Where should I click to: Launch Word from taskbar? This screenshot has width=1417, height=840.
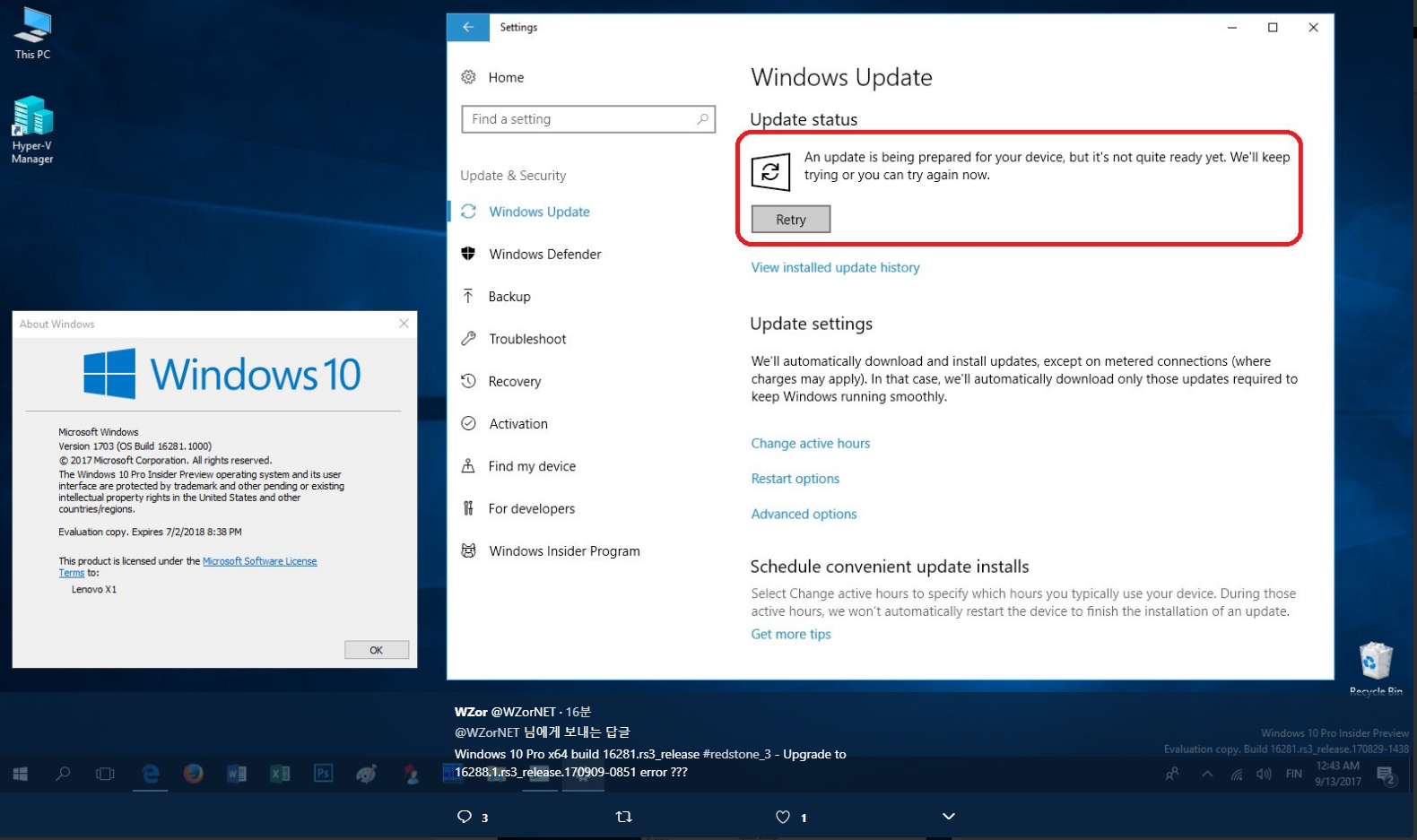237,774
